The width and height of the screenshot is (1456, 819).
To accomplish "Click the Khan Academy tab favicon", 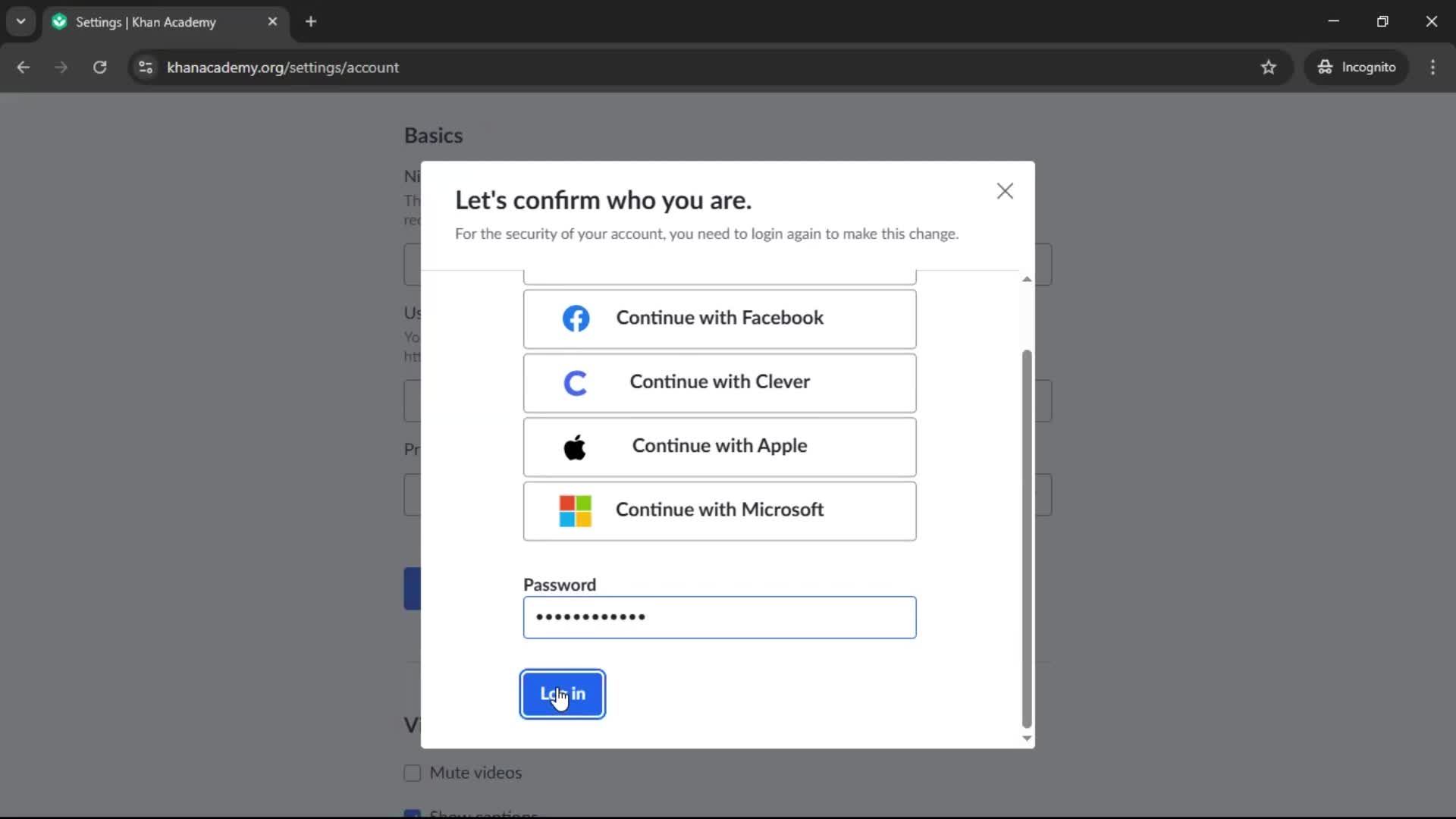I will coord(59,22).
